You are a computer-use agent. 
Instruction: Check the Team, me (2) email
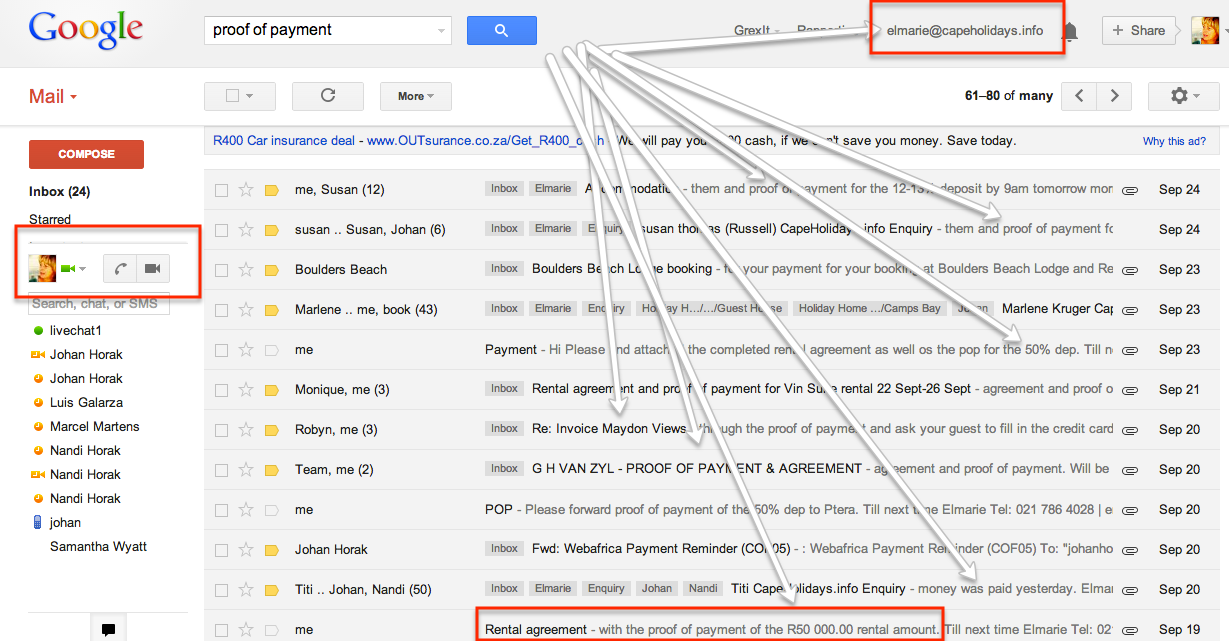221,469
